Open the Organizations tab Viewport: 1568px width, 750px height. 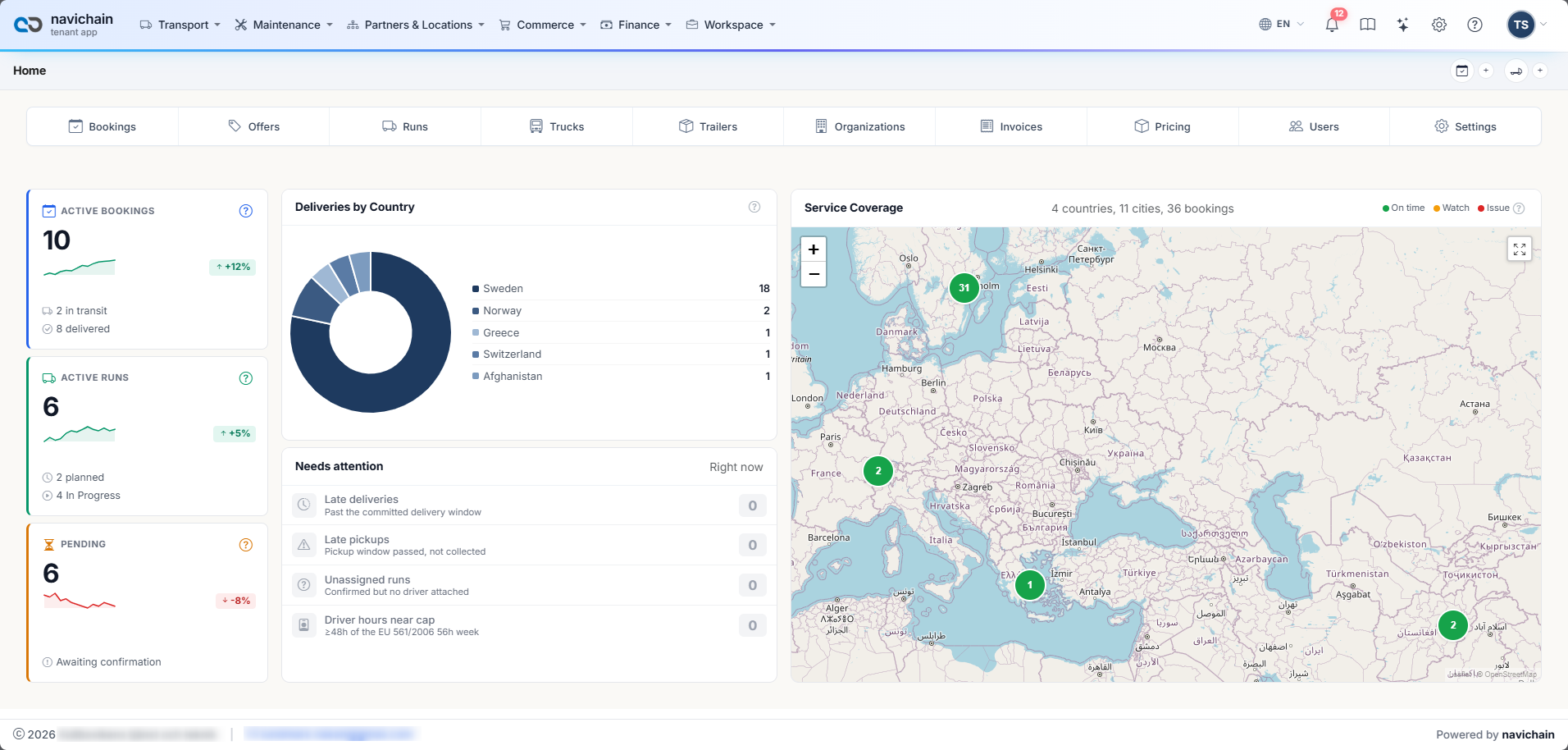click(x=859, y=126)
